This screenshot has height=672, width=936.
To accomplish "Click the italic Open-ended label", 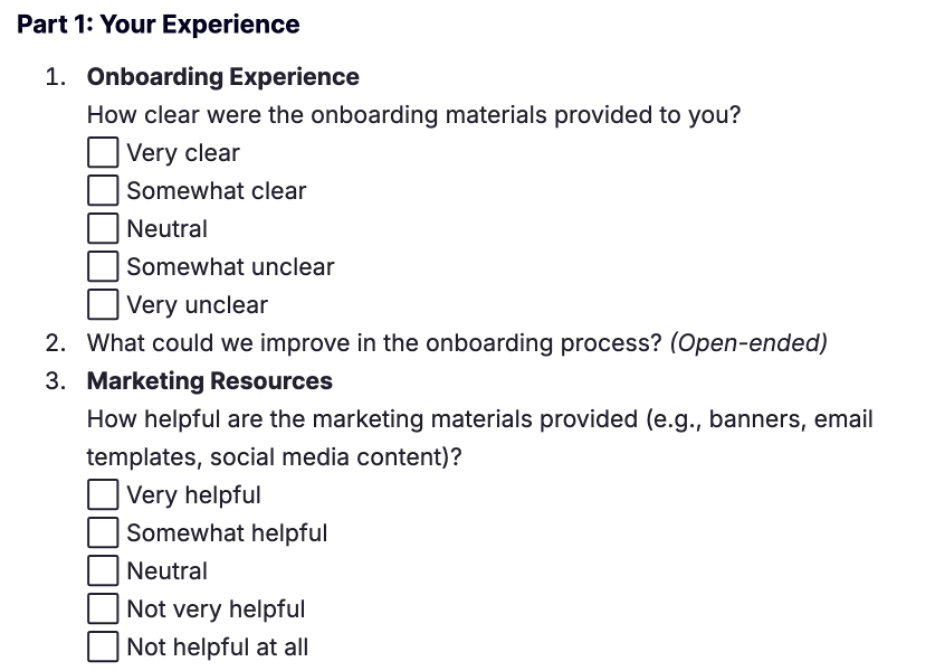I will [x=749, y=343].
